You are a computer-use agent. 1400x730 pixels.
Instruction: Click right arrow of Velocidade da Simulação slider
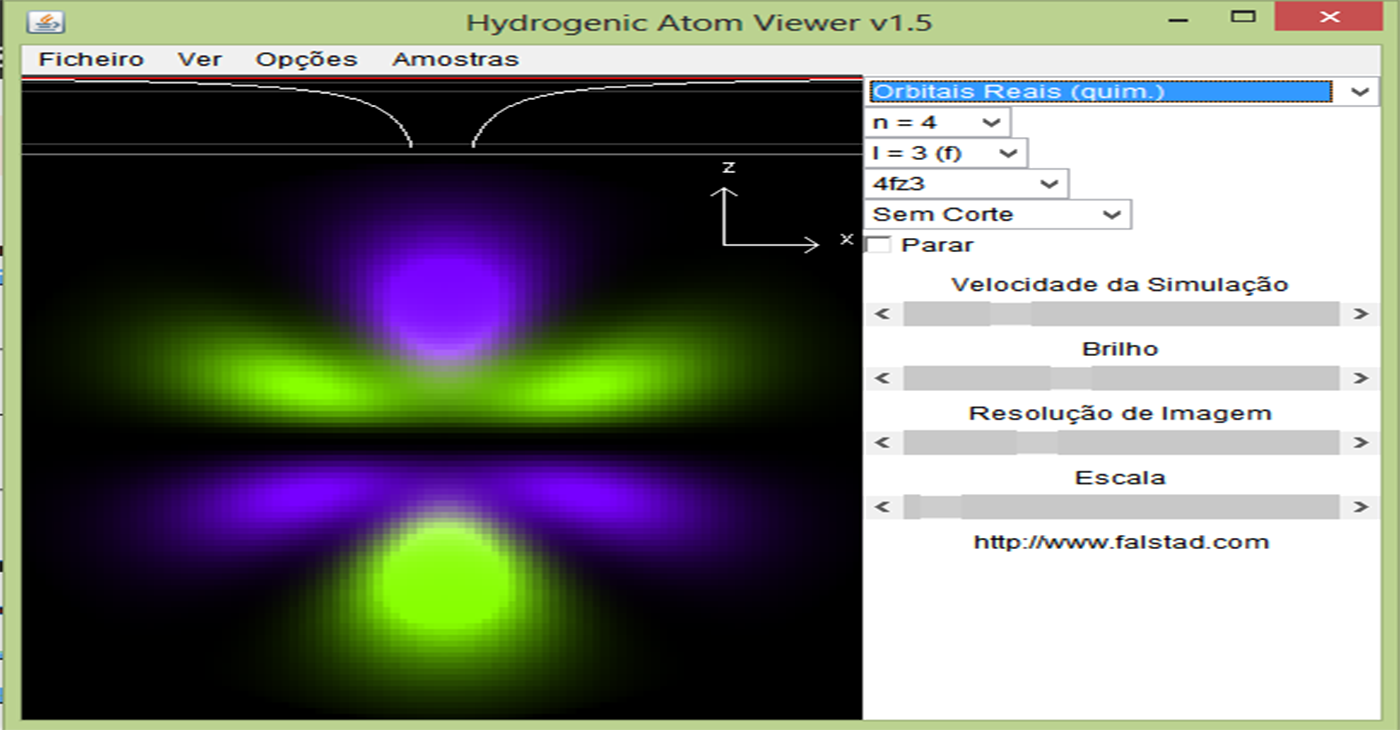coord(1361,314)
